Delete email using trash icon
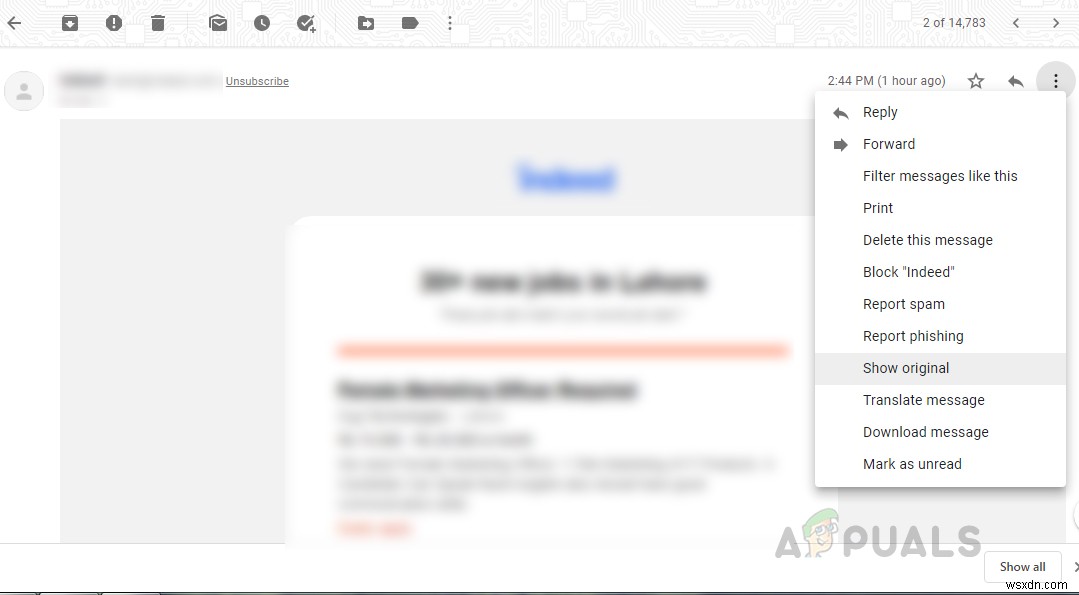The height and width of the screenshot is (595, 1079). tap(158, 23)
